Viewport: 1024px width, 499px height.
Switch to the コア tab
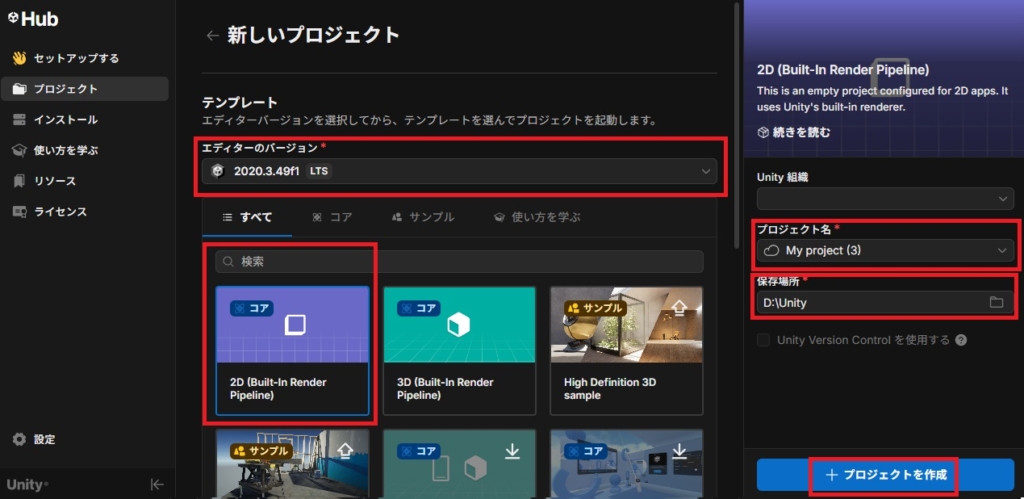coord(331,217)
